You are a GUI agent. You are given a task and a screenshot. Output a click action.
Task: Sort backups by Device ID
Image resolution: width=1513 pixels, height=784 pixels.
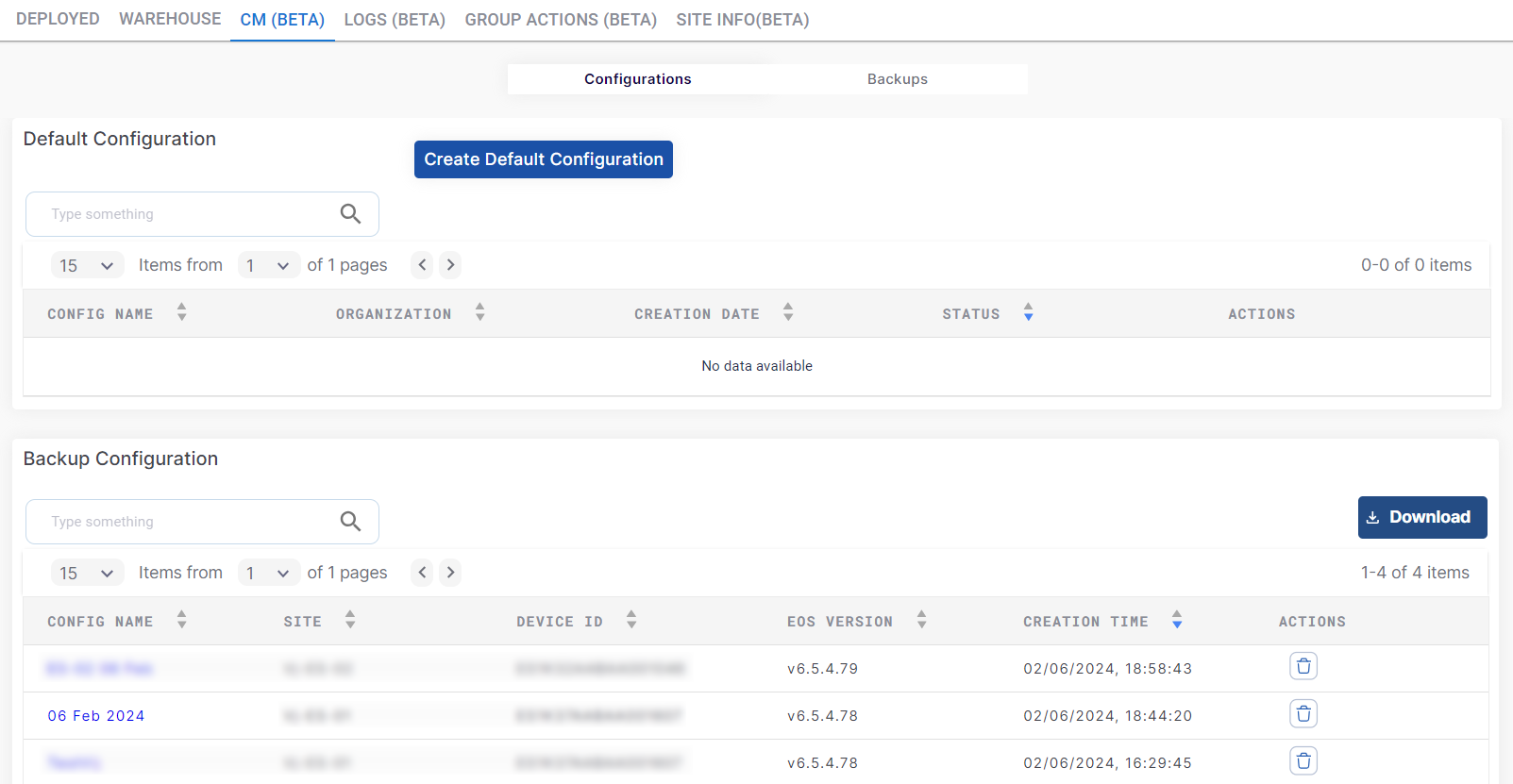coord(631,621)
